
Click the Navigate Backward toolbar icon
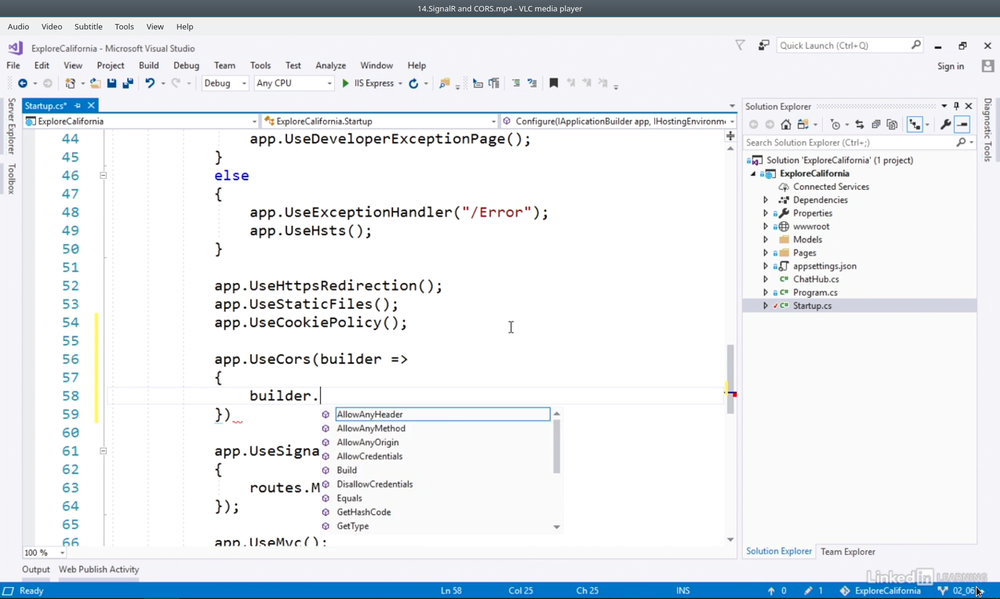click(23, 84)
